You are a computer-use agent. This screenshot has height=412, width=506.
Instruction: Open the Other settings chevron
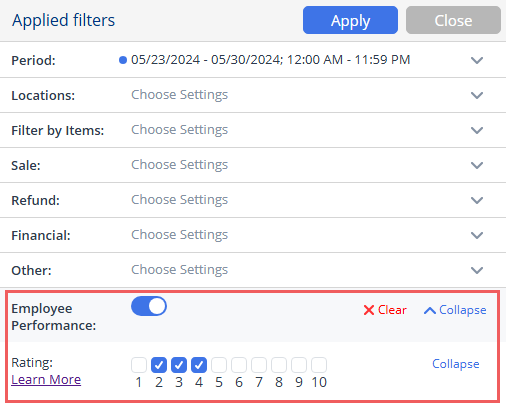point(477,270)
